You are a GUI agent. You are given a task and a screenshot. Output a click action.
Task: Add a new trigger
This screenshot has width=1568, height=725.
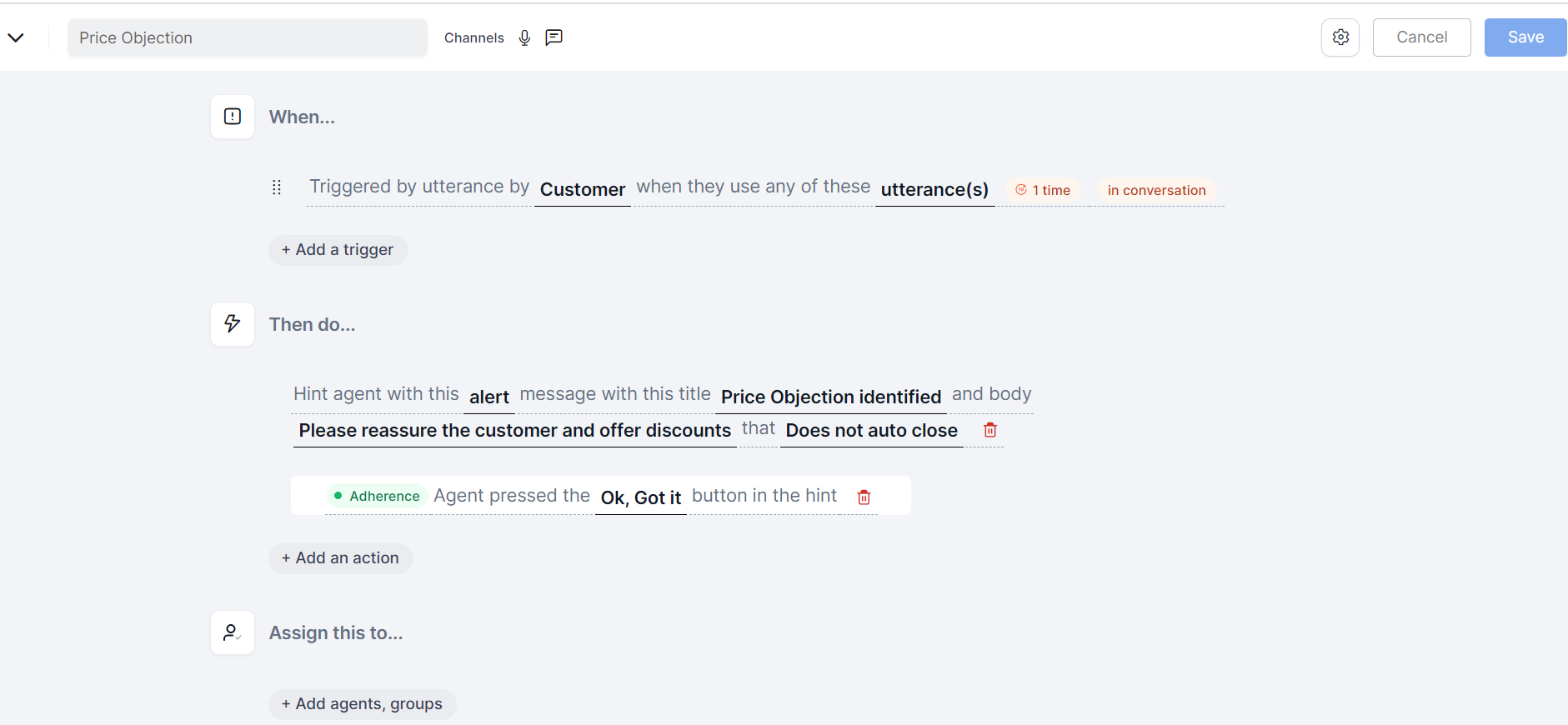(338, 250)
